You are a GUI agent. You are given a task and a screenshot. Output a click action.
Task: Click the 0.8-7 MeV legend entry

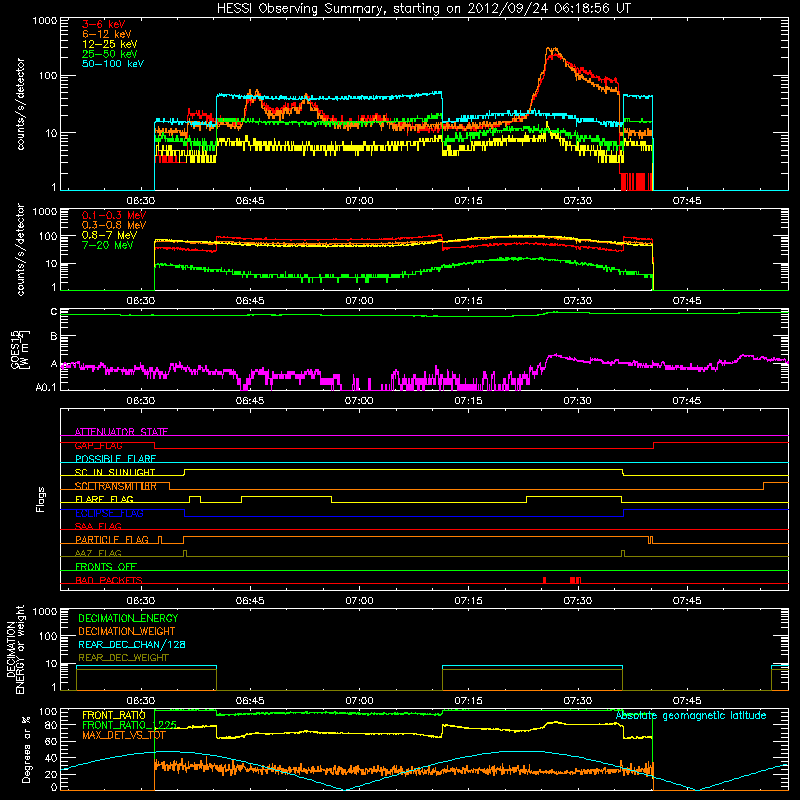[x=110, y=235]
